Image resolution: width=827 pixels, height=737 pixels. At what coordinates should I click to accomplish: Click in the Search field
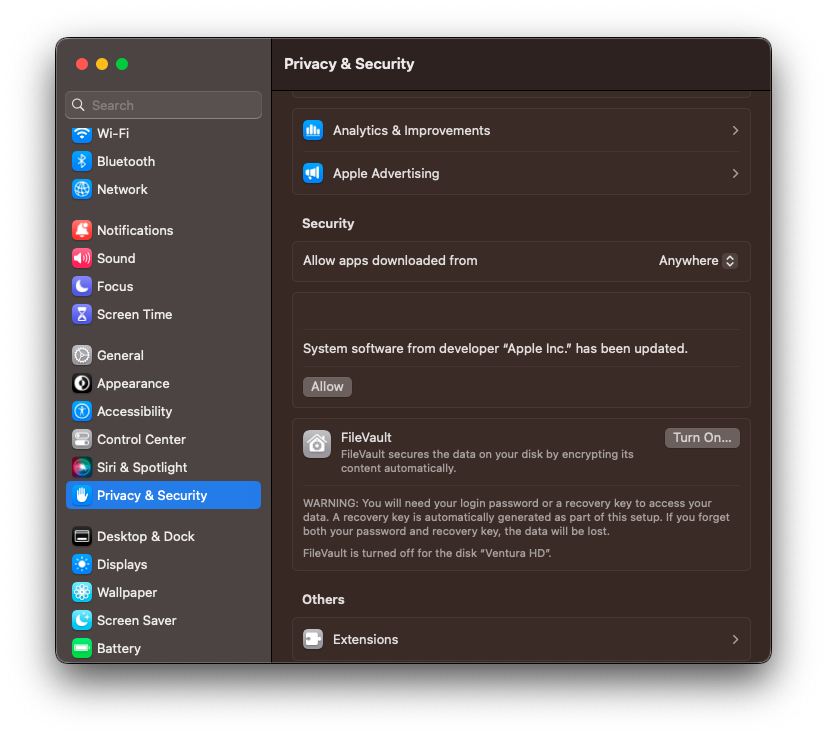pos(164,105)
